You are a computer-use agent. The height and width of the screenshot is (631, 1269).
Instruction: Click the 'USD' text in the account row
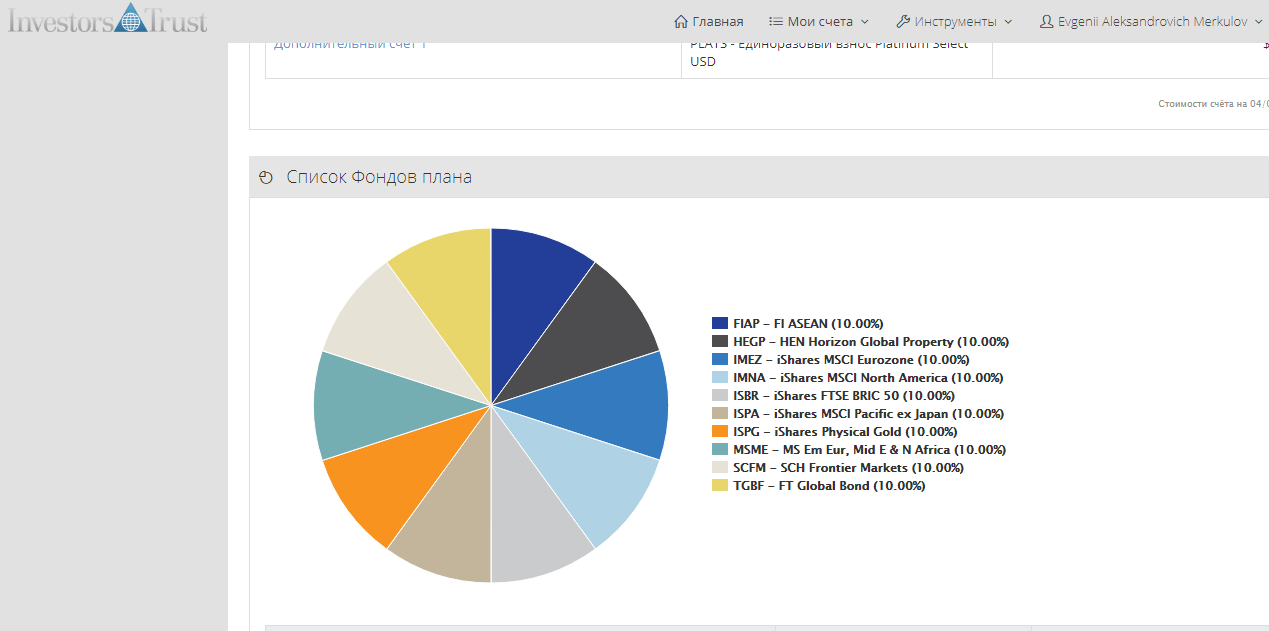[703, 61]
